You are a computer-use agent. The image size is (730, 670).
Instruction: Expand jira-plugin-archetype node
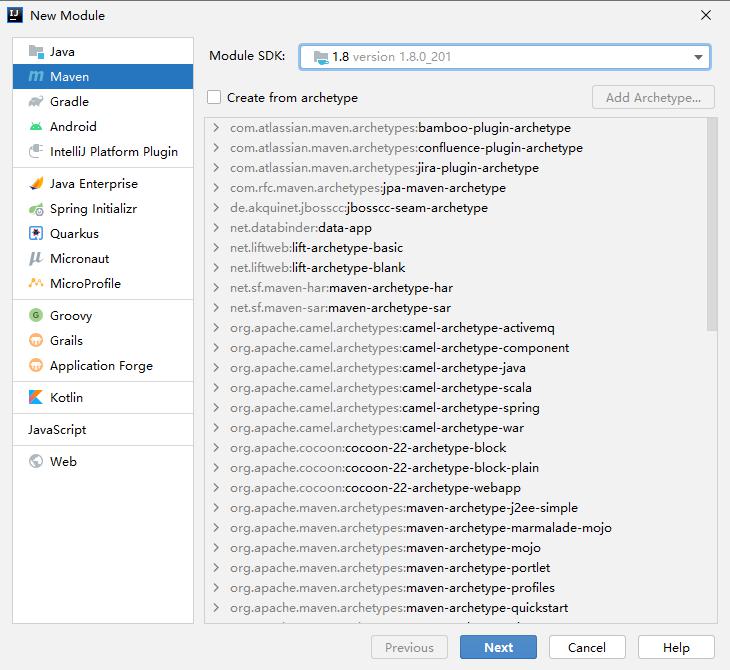(216, 168)
